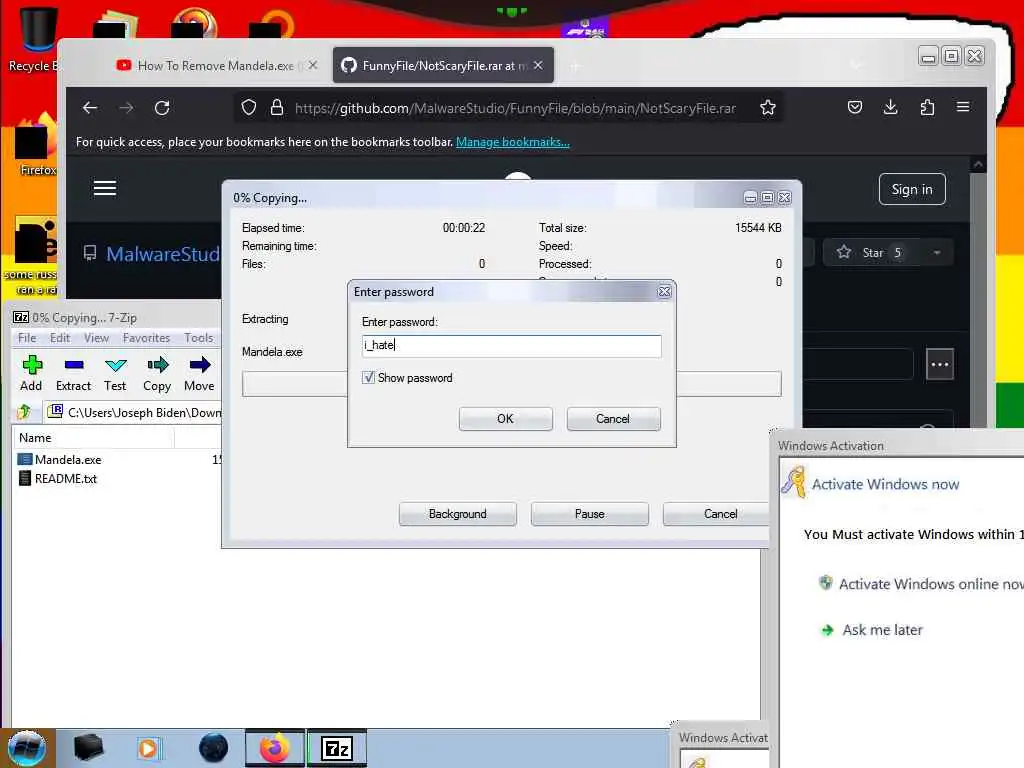Click the Firefox URL address bar

tap(515, 108)
